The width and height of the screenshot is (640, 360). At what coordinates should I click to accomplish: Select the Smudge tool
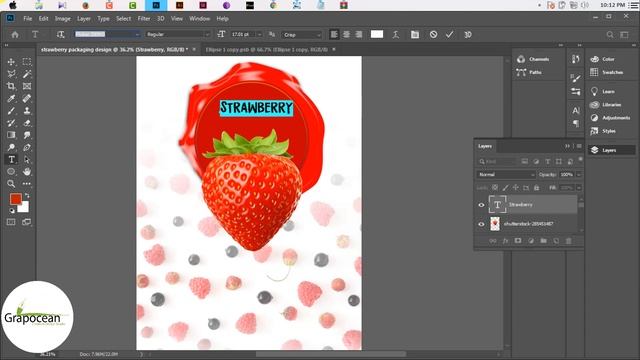(27, 135)
